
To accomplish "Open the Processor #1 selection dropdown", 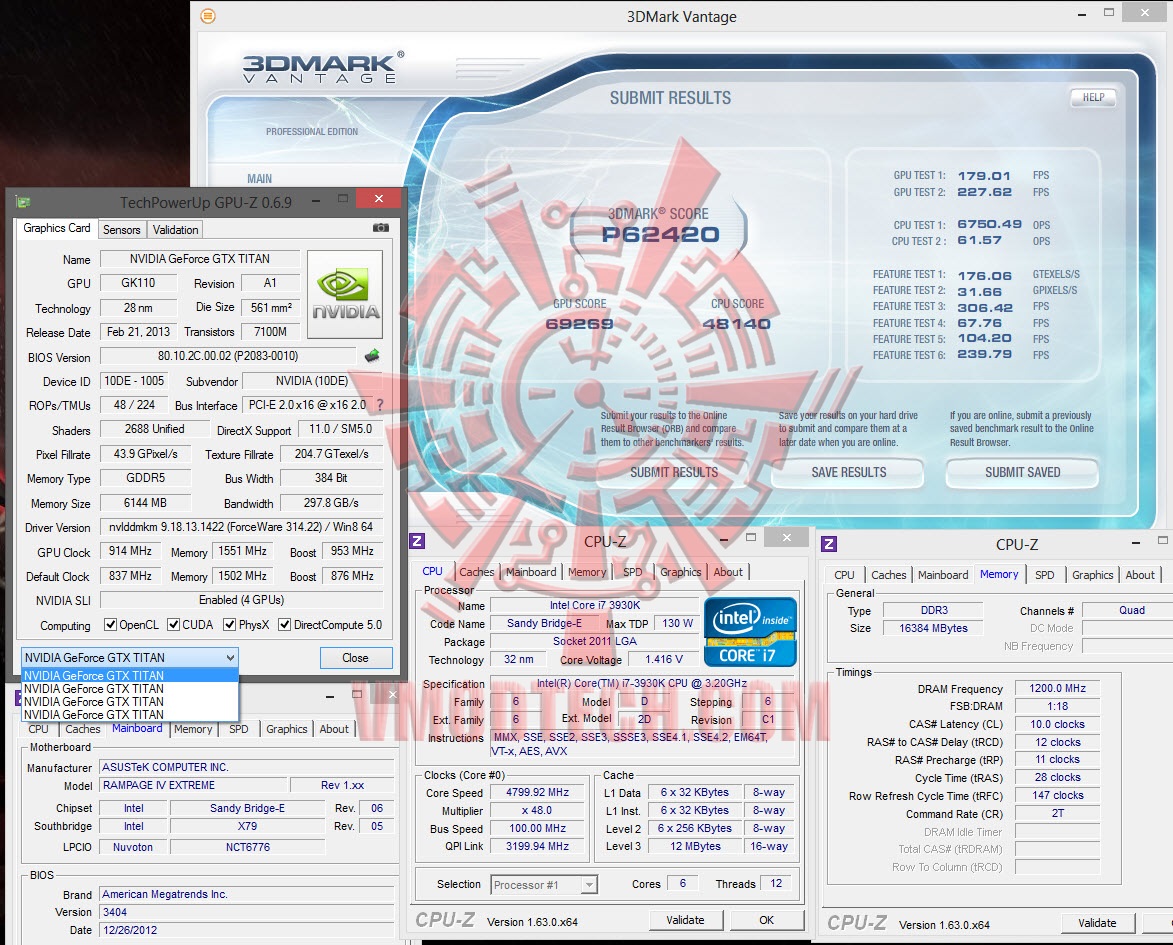I will point(589,885).
